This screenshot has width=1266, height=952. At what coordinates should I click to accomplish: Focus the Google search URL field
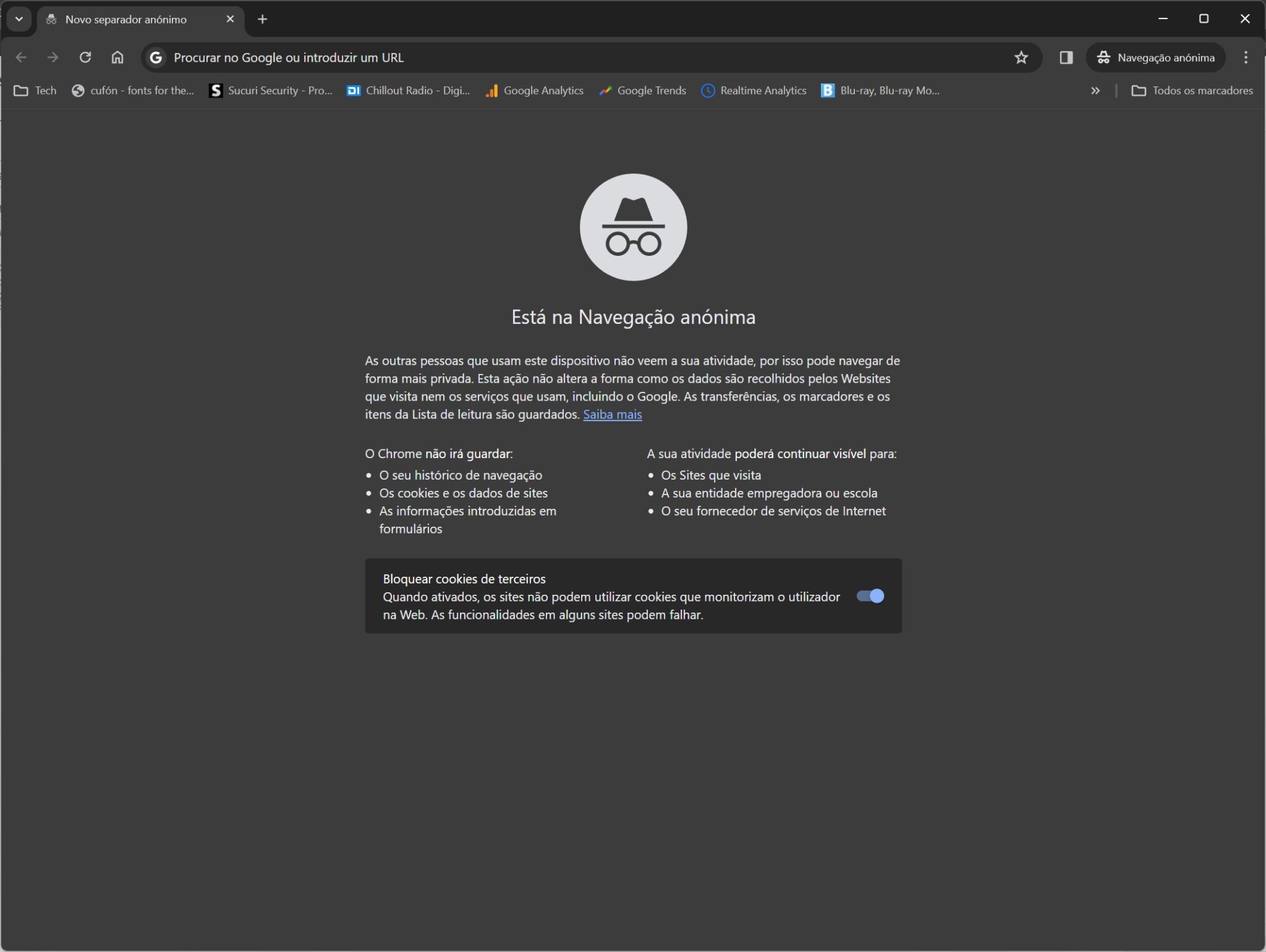tap(556, 57)
